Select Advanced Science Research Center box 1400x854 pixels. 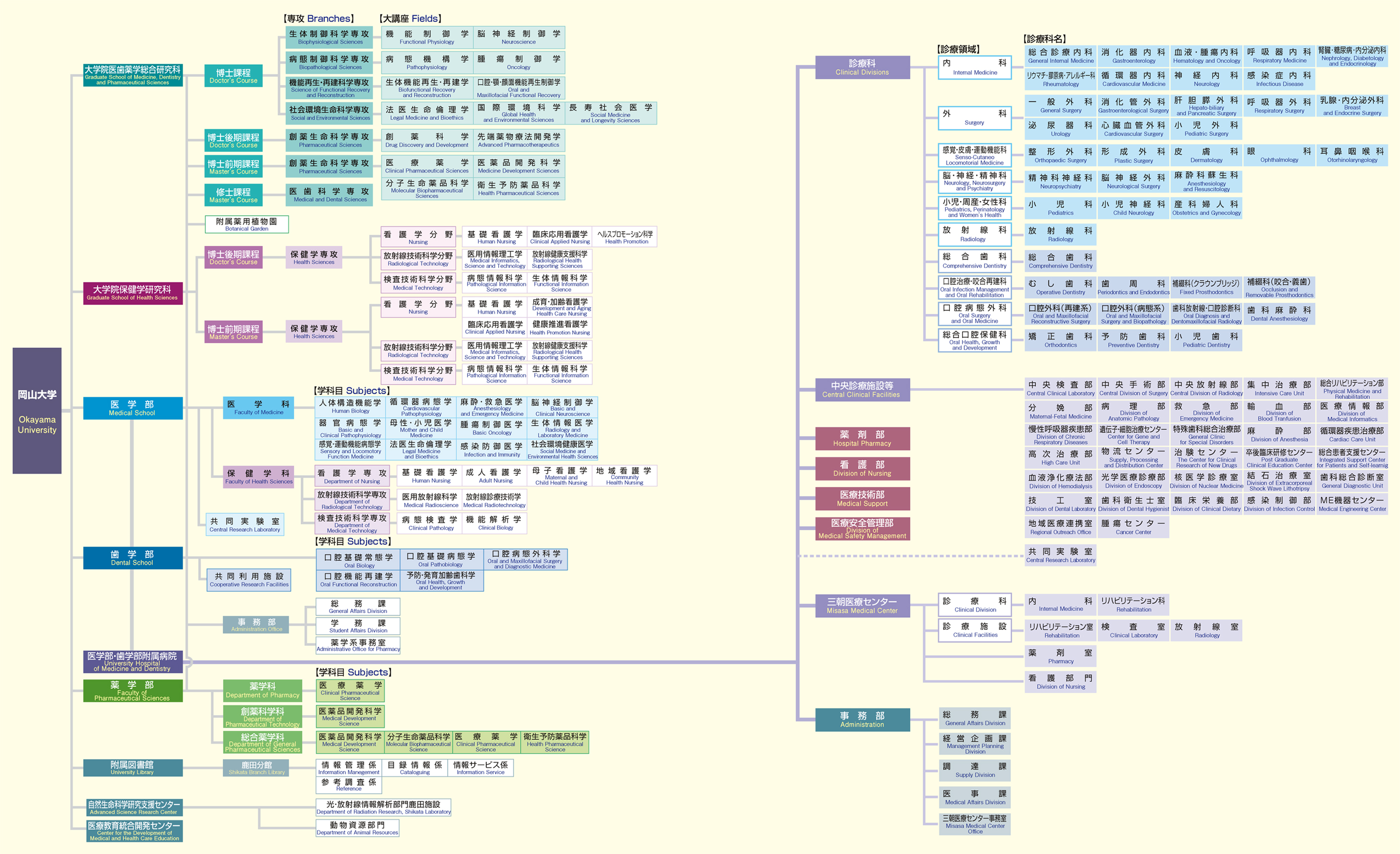(x=134, y=808)
